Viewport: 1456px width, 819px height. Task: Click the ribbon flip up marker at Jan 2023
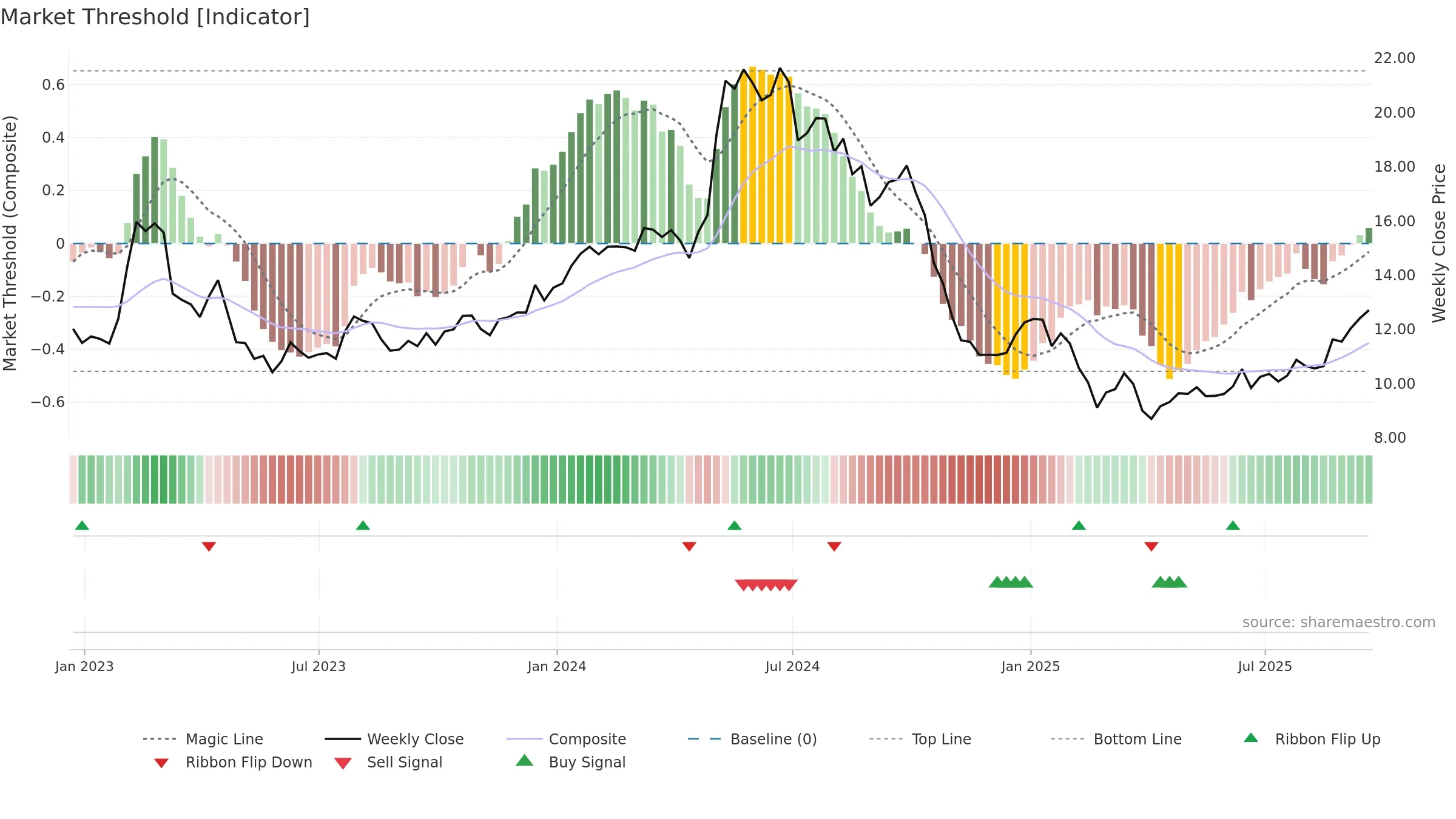(82, 525)
